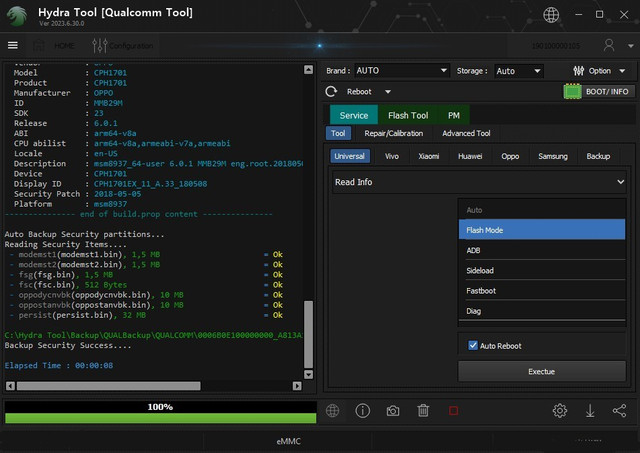This screenshot has width=640, height=453.
Task: Click the Exectue button
Action: pyautogui.click(x=542, y=371)
